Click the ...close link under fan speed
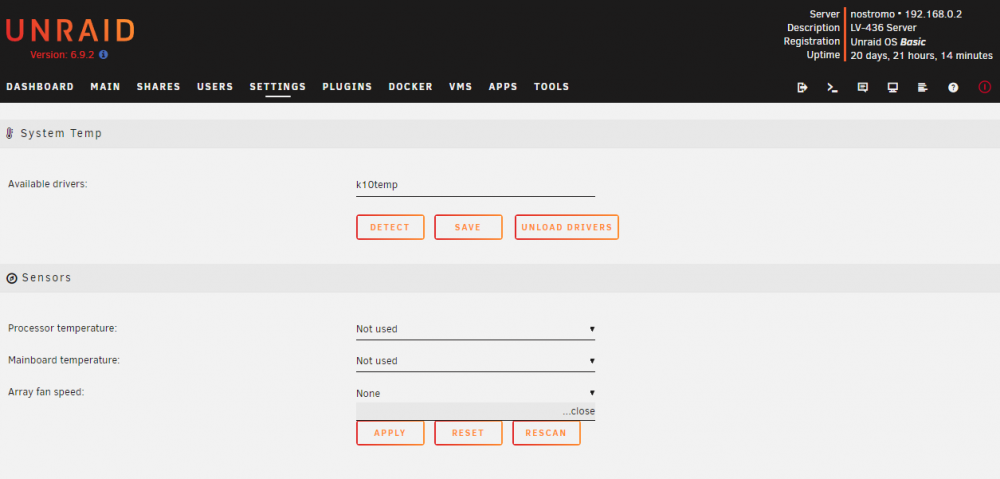The height and width of the screenshot is (479, 1000). tap(578, 411)
